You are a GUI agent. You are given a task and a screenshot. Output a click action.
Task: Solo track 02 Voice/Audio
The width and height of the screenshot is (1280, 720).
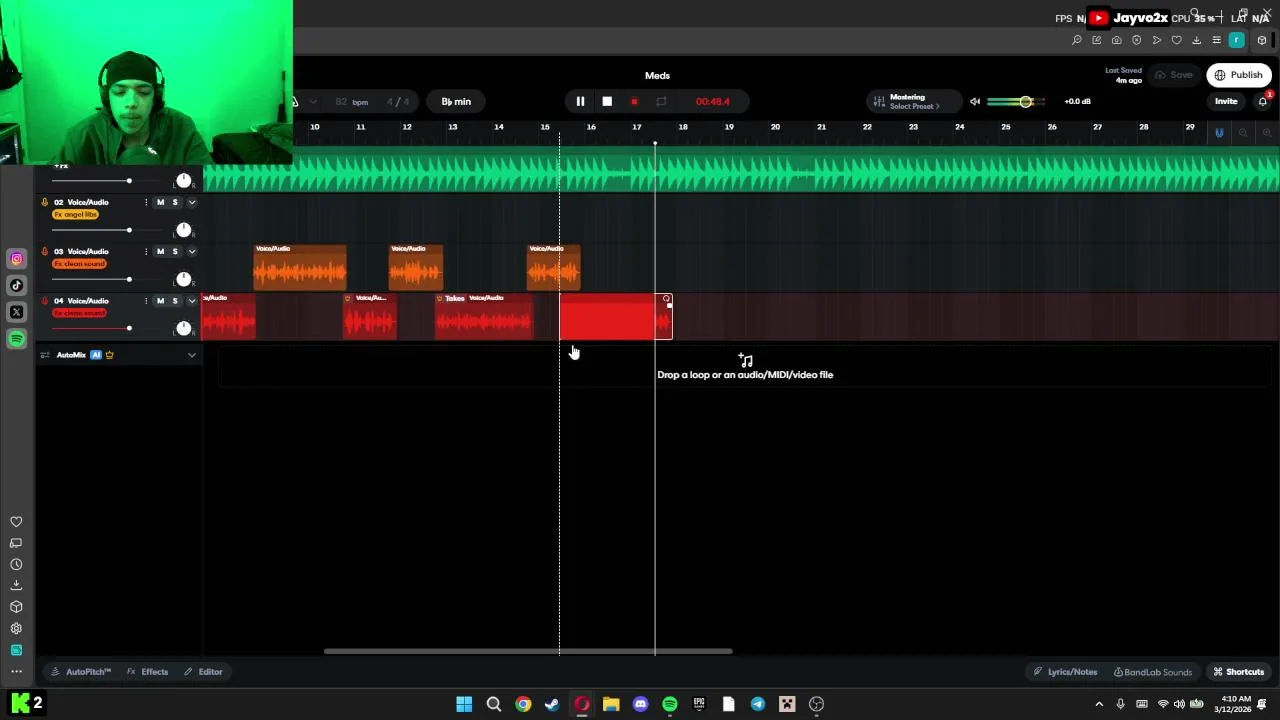click(x=175, y=202)
